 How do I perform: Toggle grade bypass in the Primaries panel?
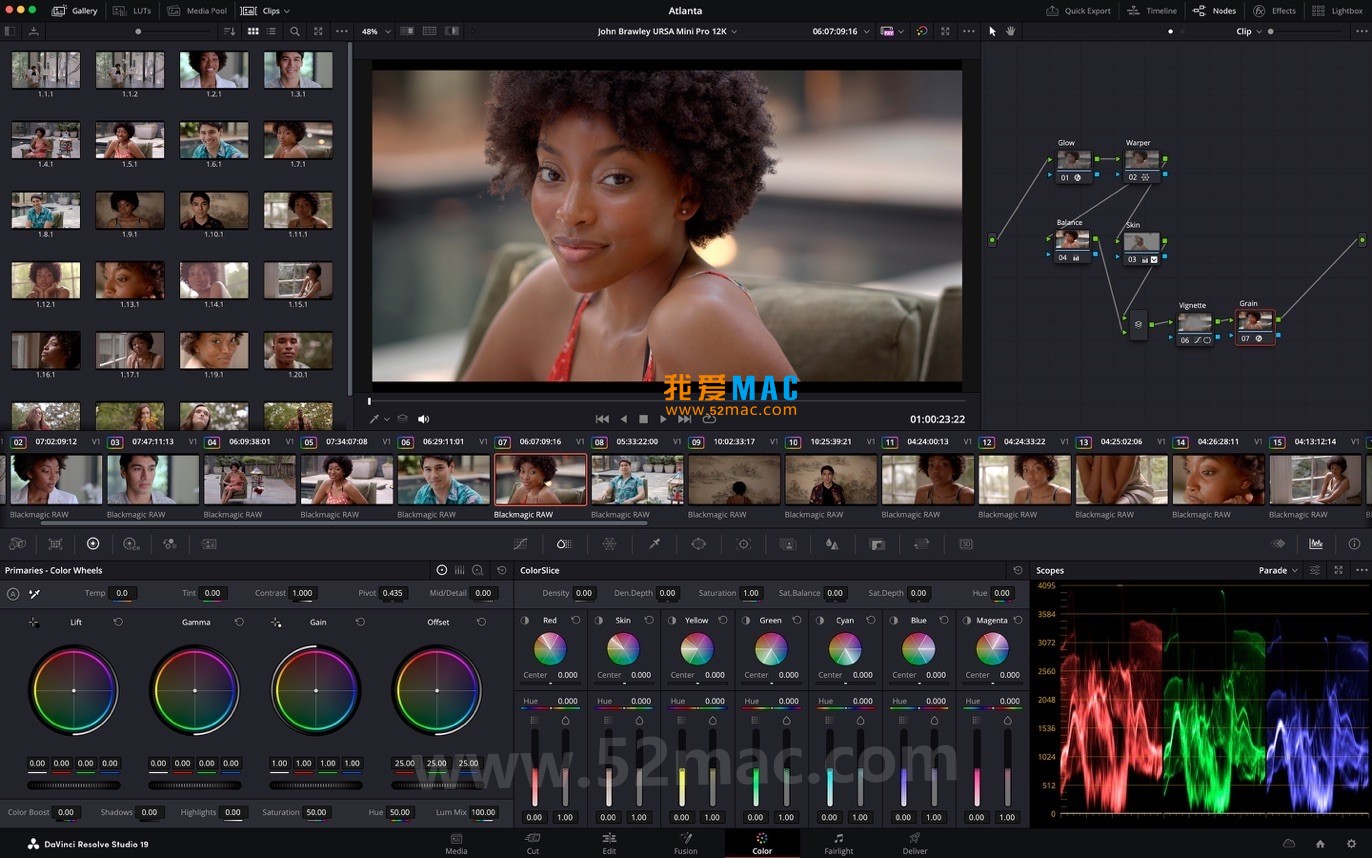click(x=12, y=593)
